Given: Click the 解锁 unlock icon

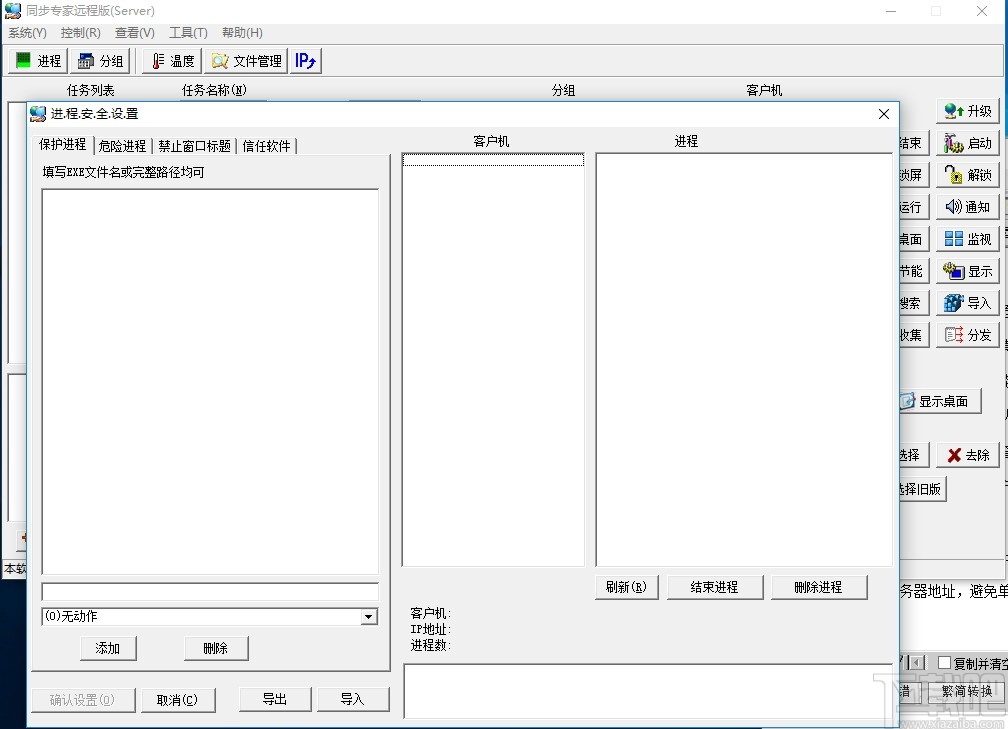Looking at the screenshot, I should tap(966, 174).
